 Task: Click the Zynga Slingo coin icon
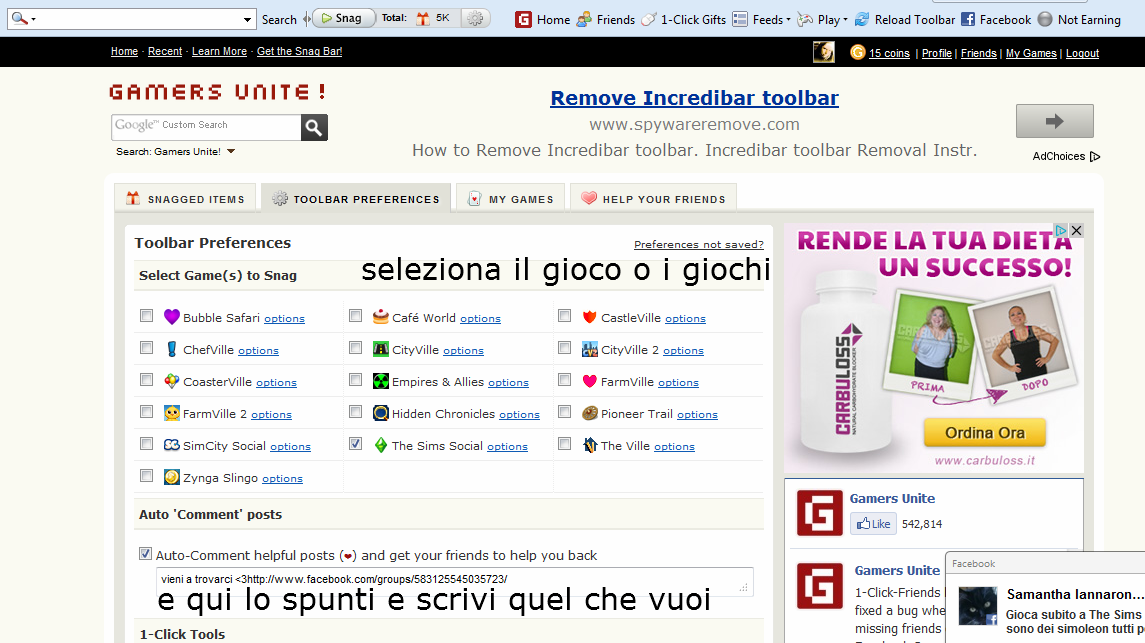click(x=172, y=477)
